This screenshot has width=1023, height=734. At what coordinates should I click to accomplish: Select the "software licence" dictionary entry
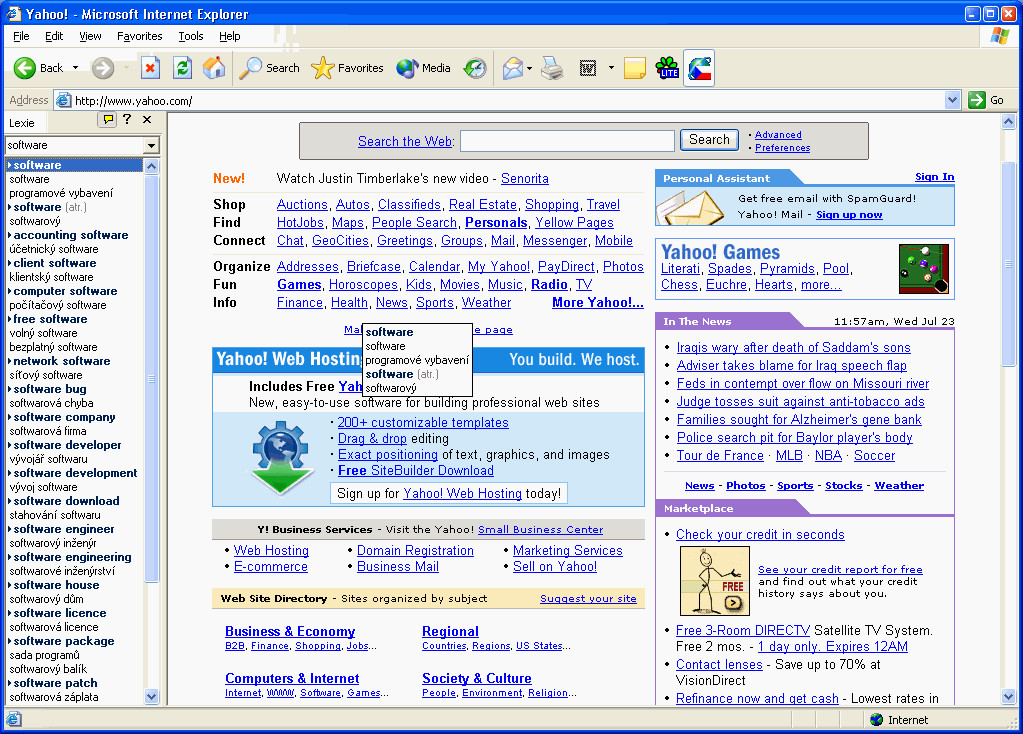coord(59,613)
